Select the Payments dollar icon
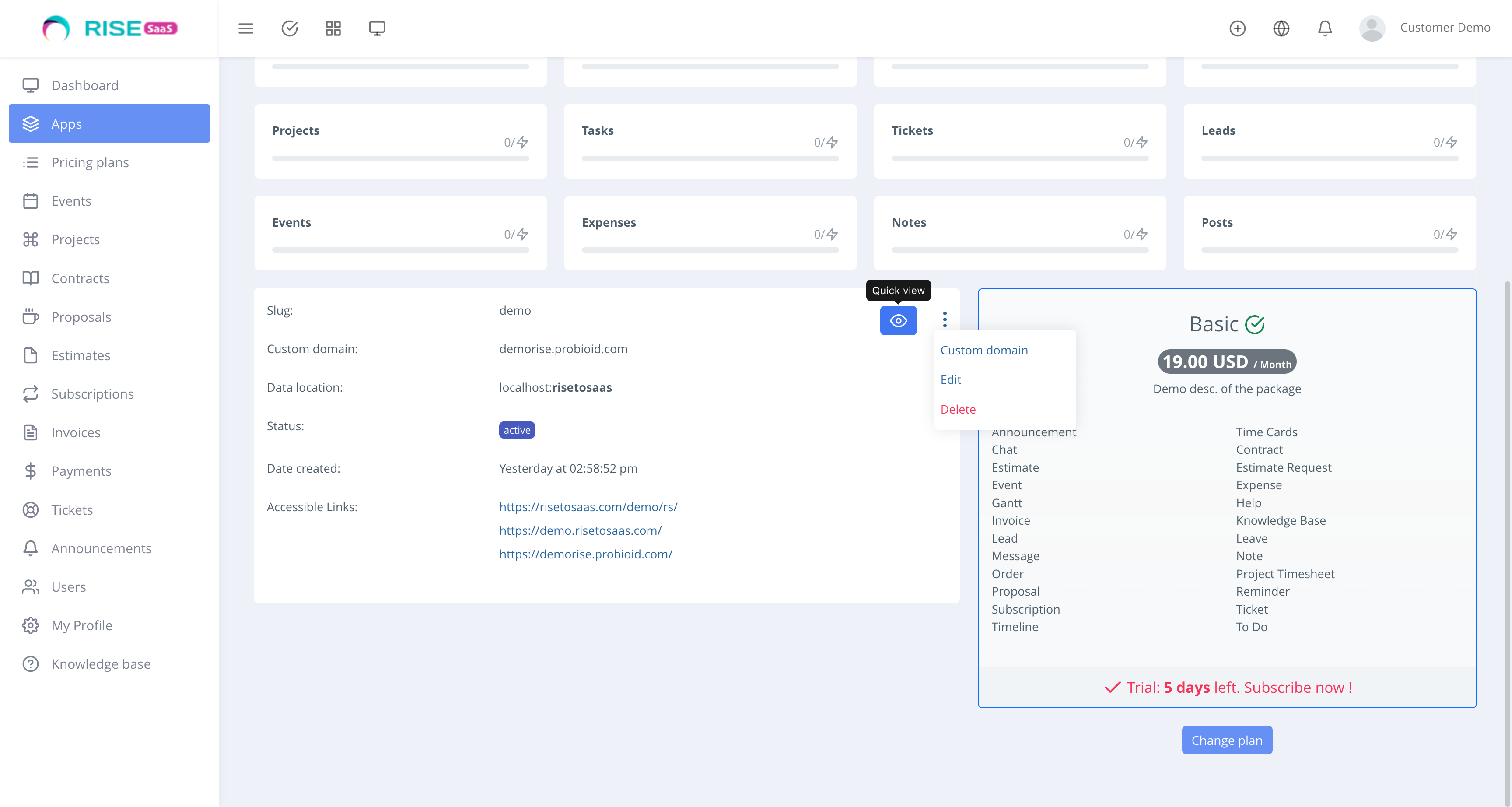The image size is (1512, 807). coord(31,470)
